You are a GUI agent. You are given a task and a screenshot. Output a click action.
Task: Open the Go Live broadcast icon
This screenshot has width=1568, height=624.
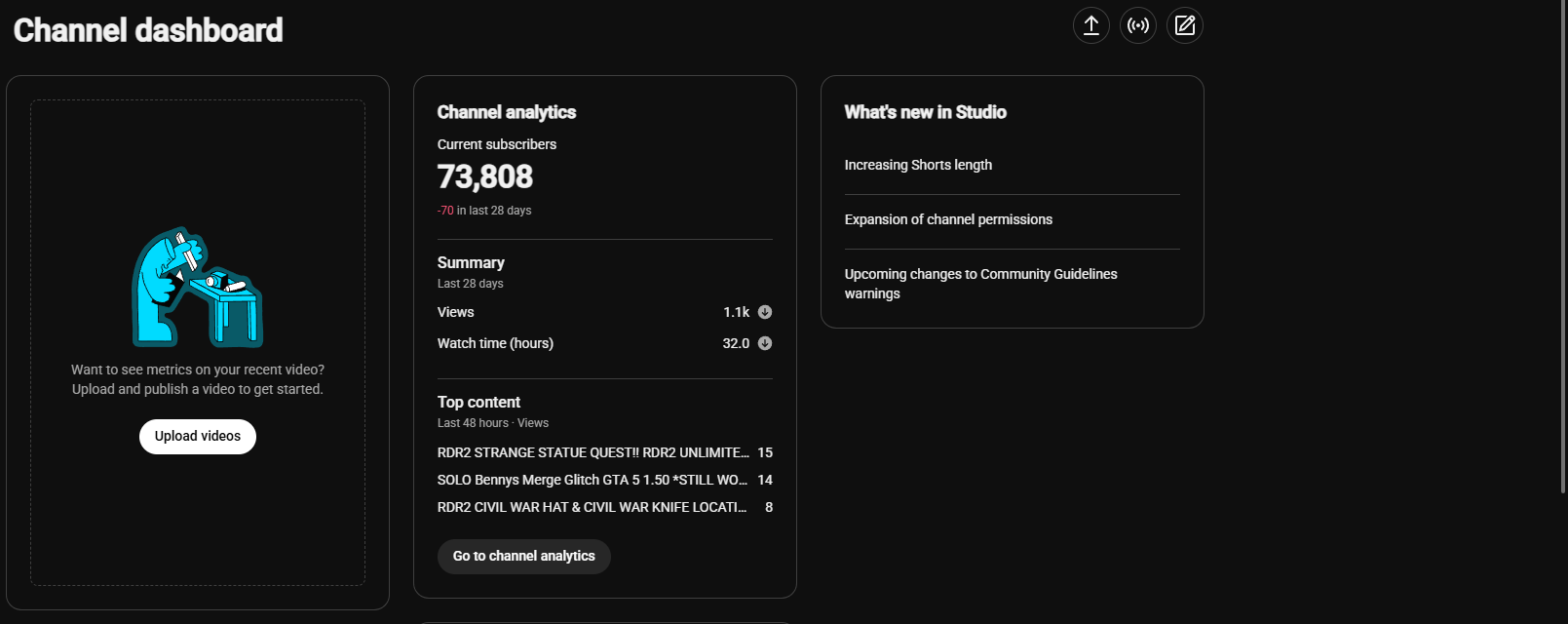point(1138,25)
